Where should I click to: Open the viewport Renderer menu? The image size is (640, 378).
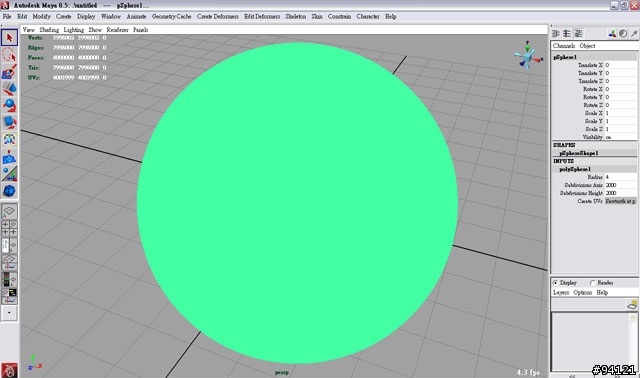tap(118, 30)
